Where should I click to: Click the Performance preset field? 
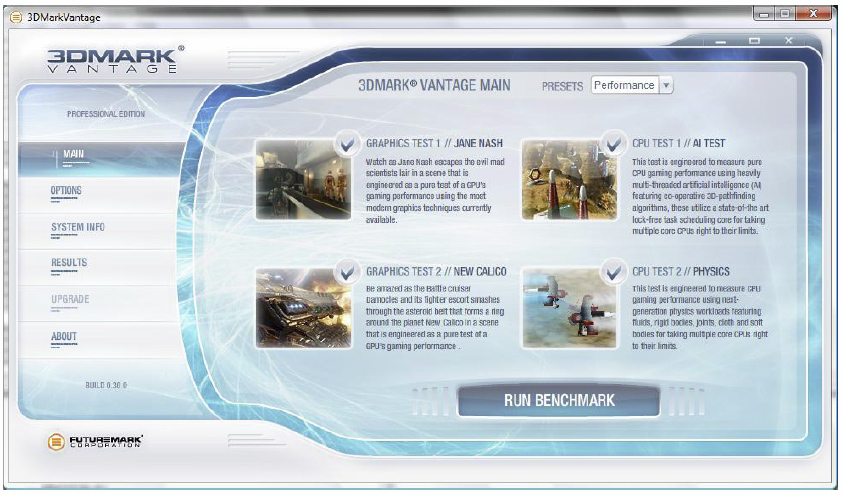625,85
